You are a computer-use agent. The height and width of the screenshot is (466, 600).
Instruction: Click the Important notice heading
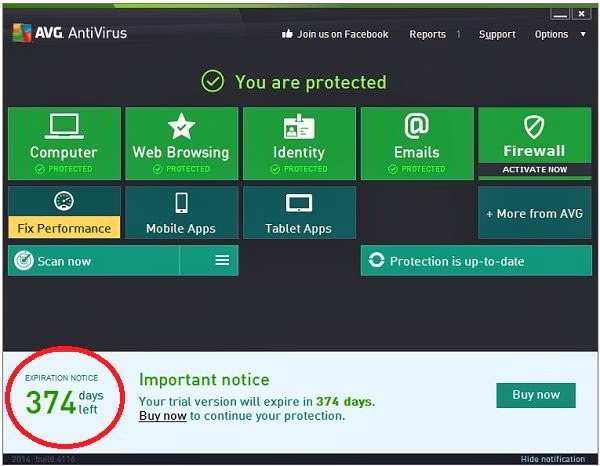pos(204,380)
